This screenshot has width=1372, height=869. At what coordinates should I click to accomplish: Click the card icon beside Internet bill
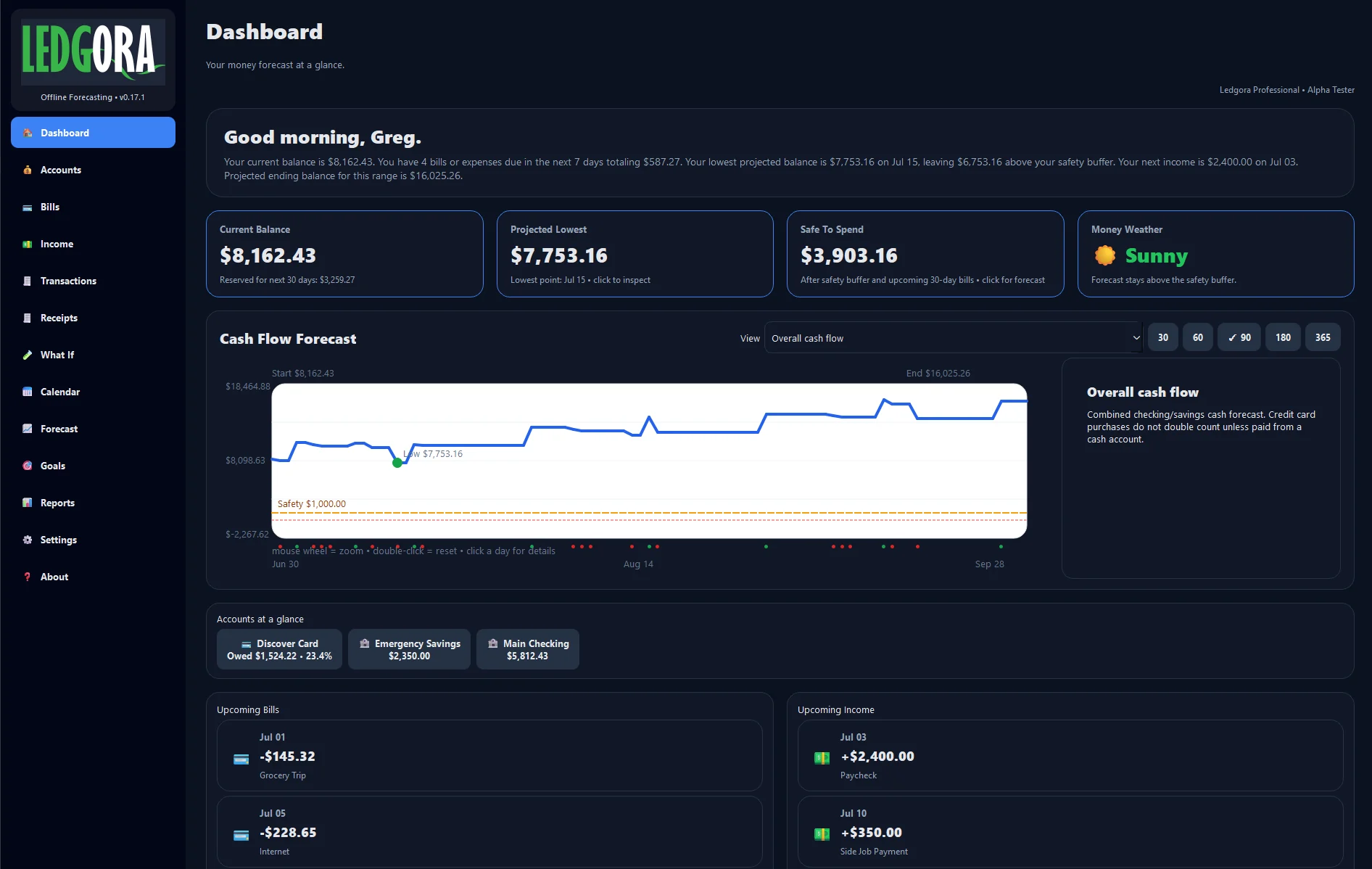(241, 836)
